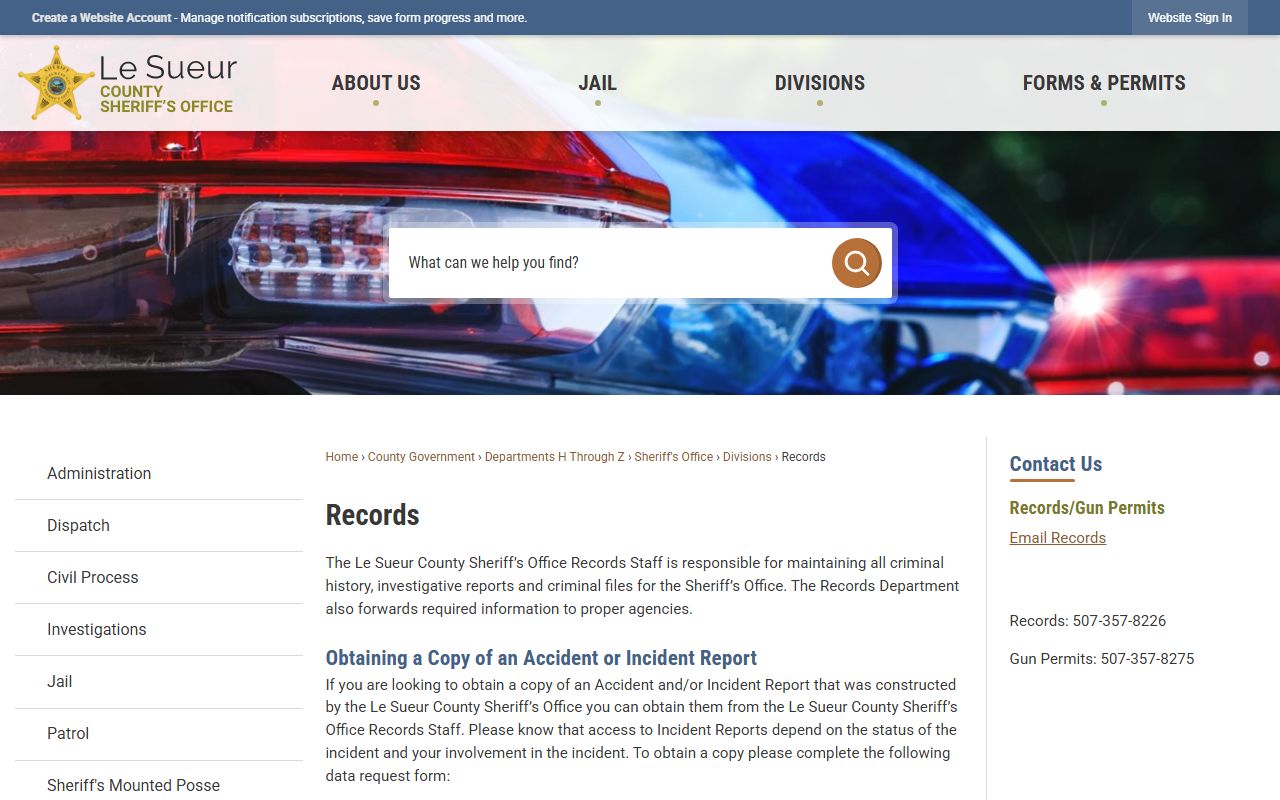The height and width of the screenshot is (800, 1280).
Task: Select Jail in the sidebar list
Action: coord(159,682)
